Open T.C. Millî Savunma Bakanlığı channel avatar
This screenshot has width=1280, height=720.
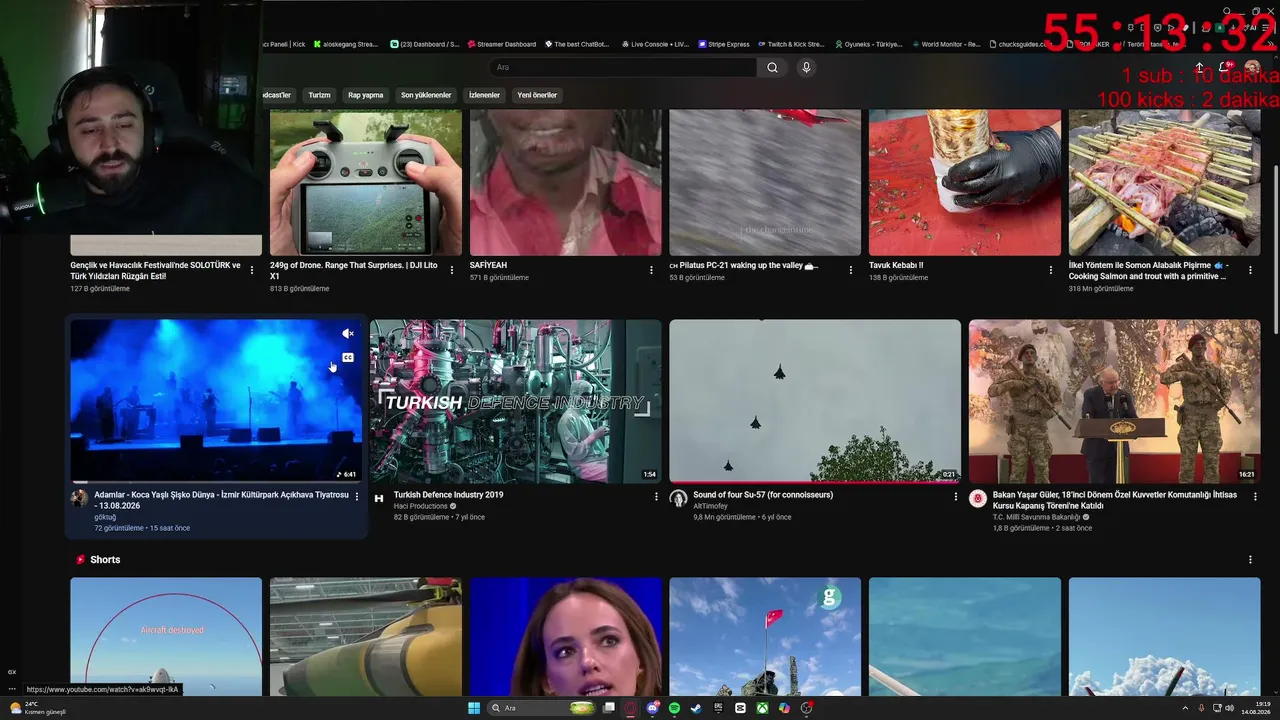tap(978, 498)
